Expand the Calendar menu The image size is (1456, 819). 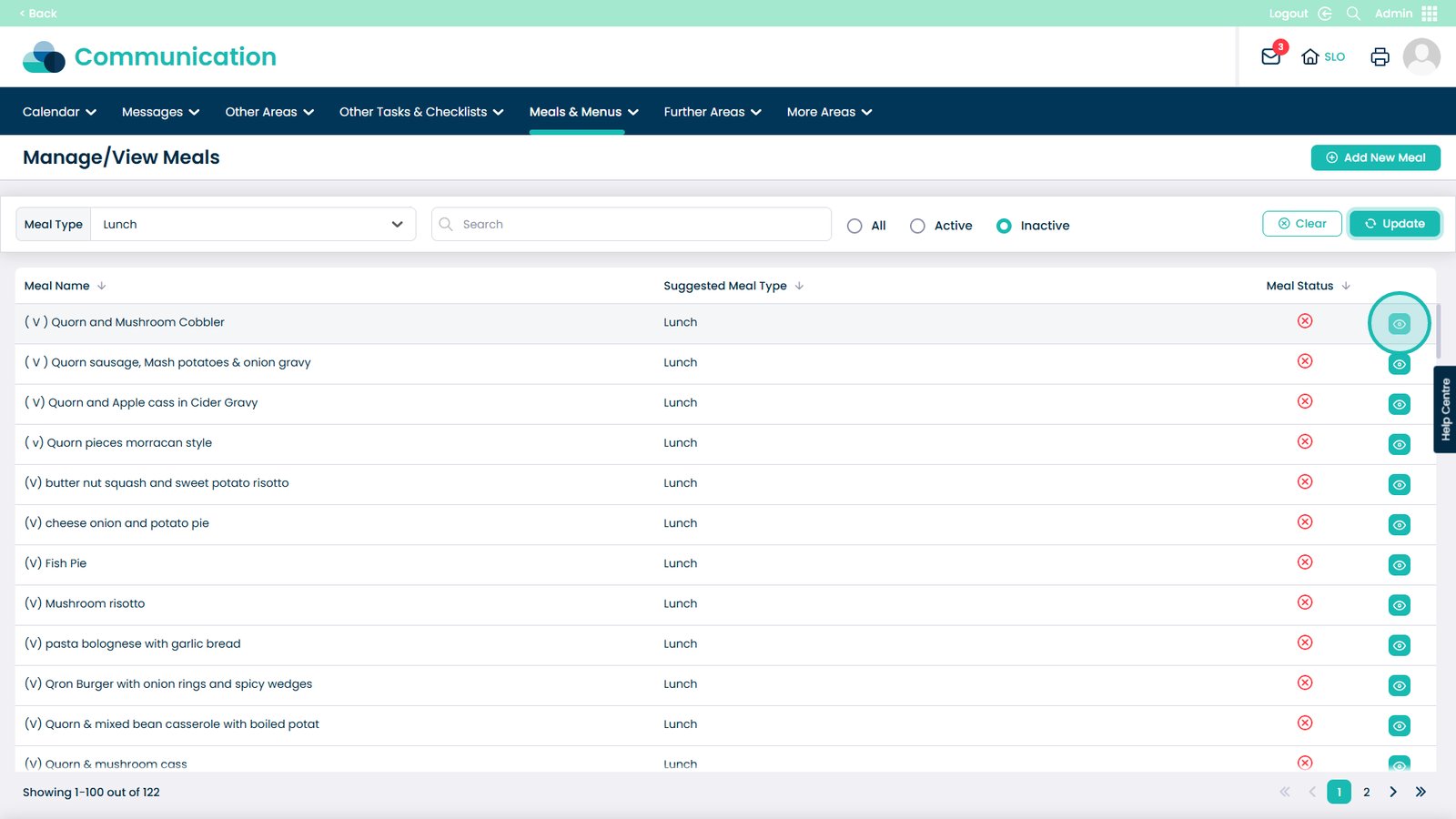59,112
